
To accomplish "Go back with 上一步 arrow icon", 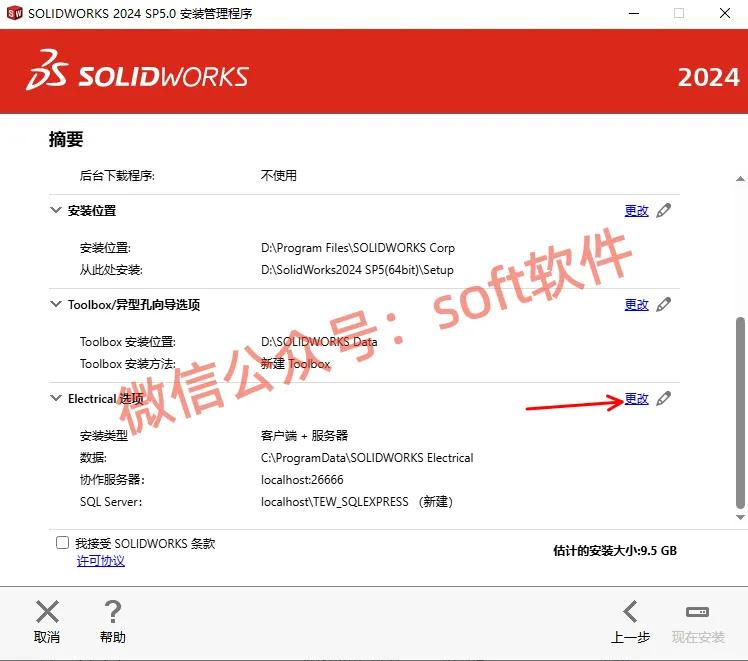I will 631,611.
